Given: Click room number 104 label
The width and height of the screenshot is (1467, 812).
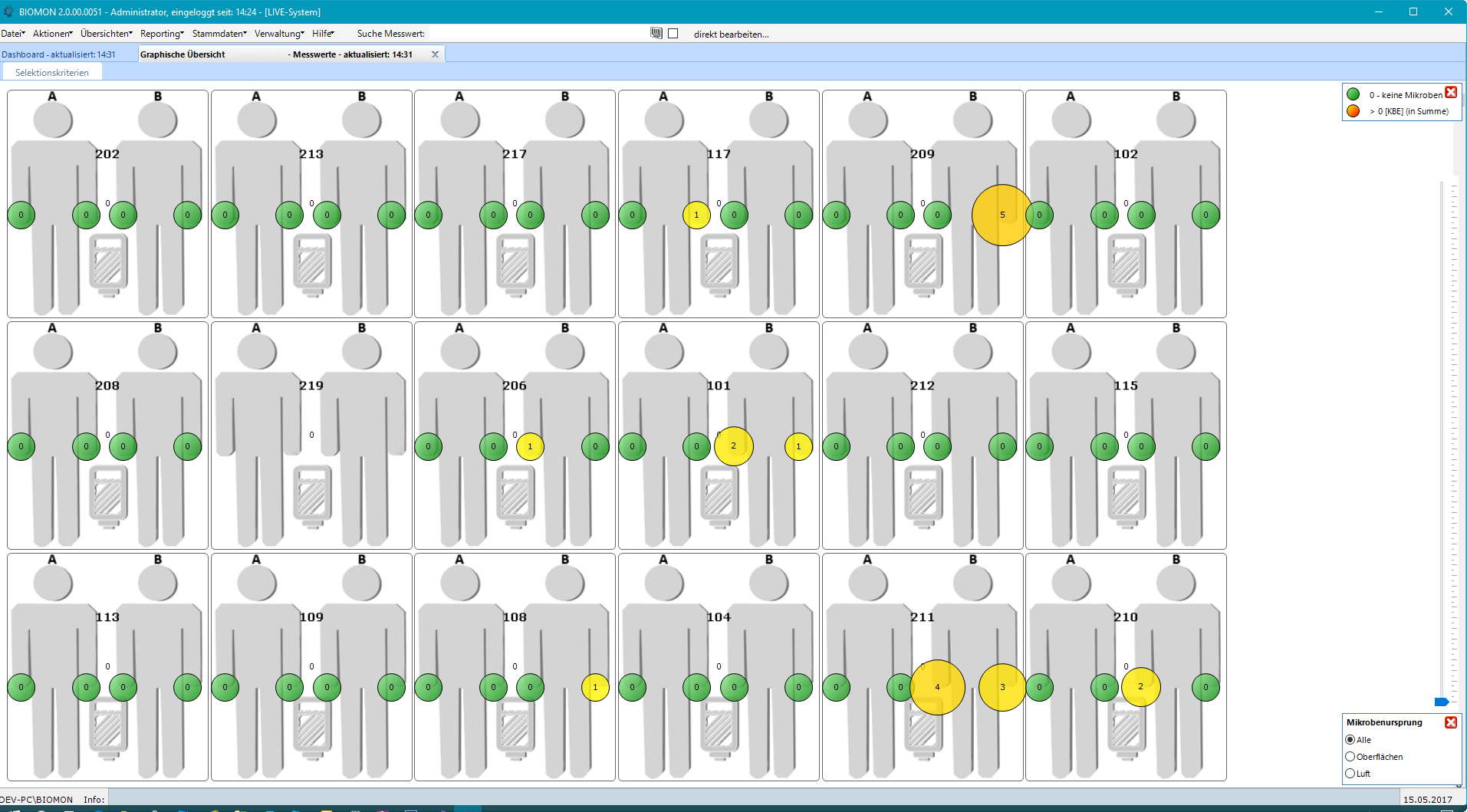Looking at the screenshot, I should pyautogui.click(x=719, y=616).
